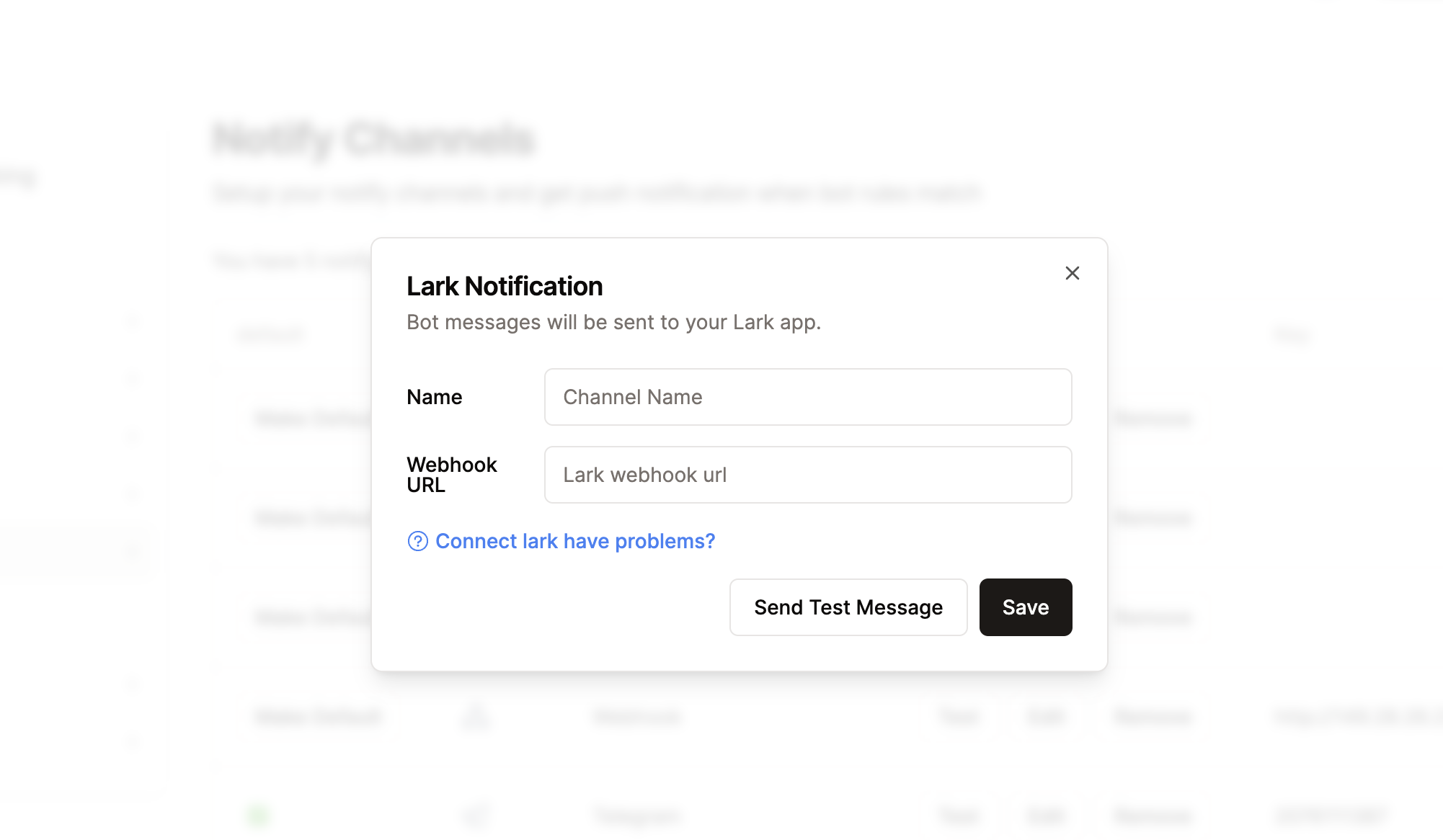Click the question-mark help icon
Screen dimensions: 1443x840
click(x=418, y=541)
